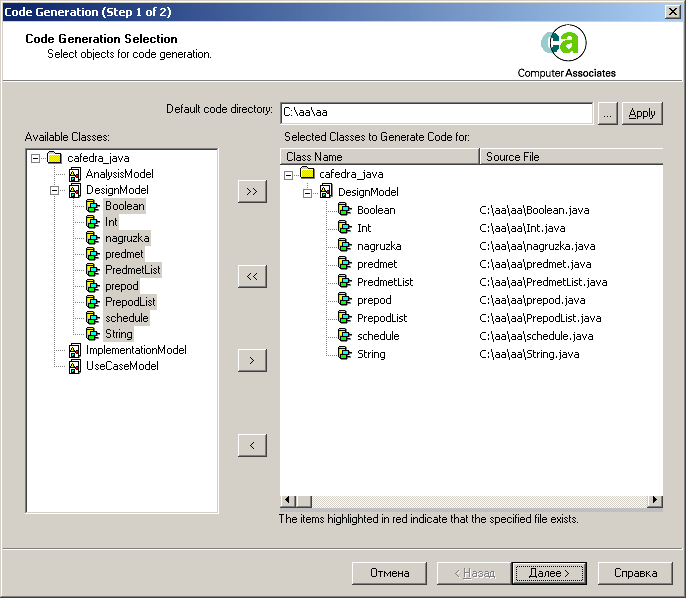
Task: Click the PredmetList class icon in Selected Classes
Action: pyautogui.click(x=345, y=282)
